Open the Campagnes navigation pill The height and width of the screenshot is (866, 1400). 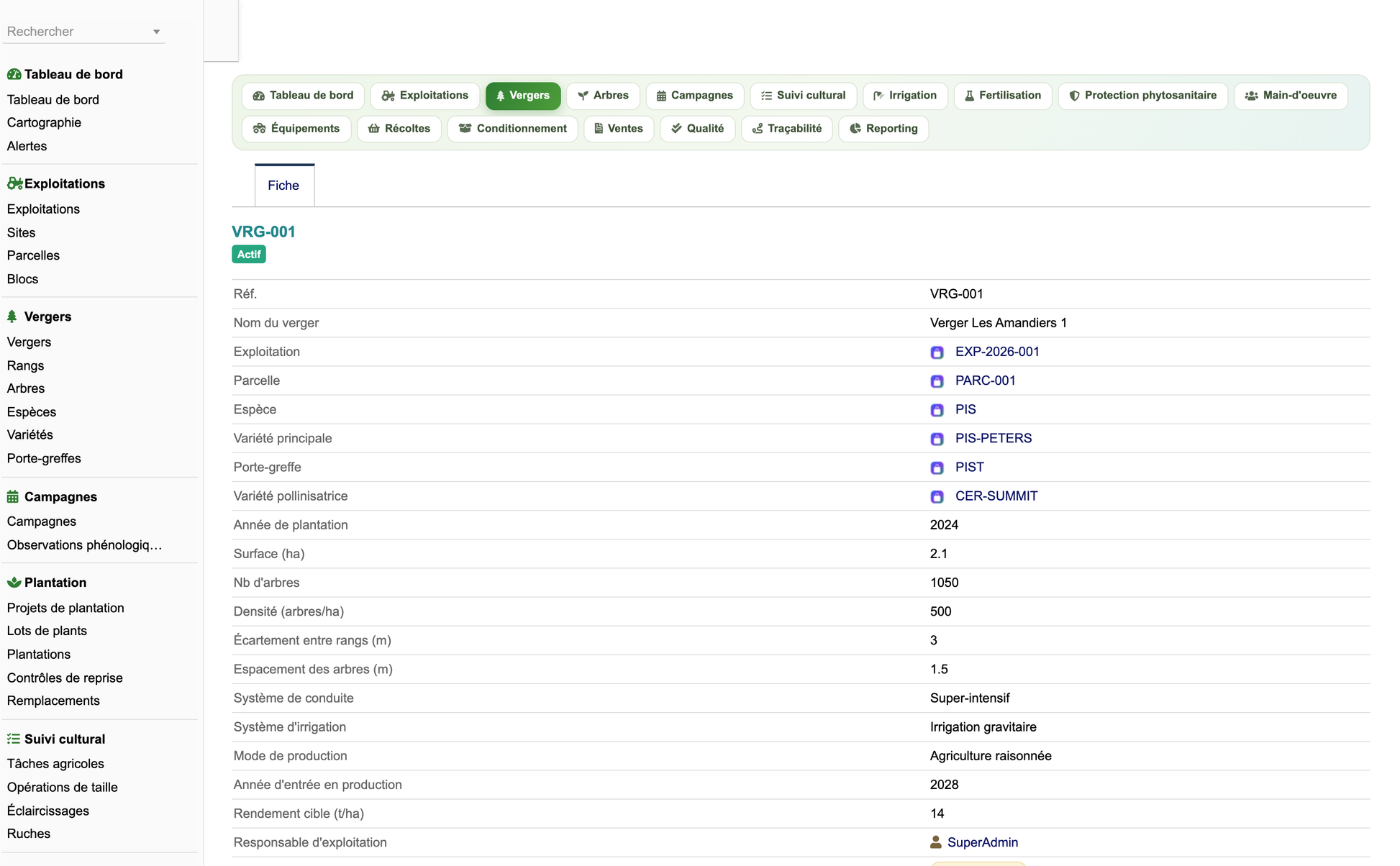(694, 96)
